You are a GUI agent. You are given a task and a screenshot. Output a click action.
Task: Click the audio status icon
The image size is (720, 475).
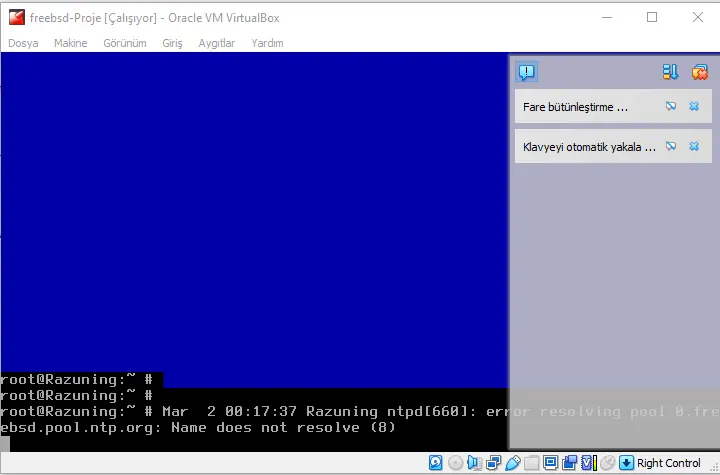point(474,463)
